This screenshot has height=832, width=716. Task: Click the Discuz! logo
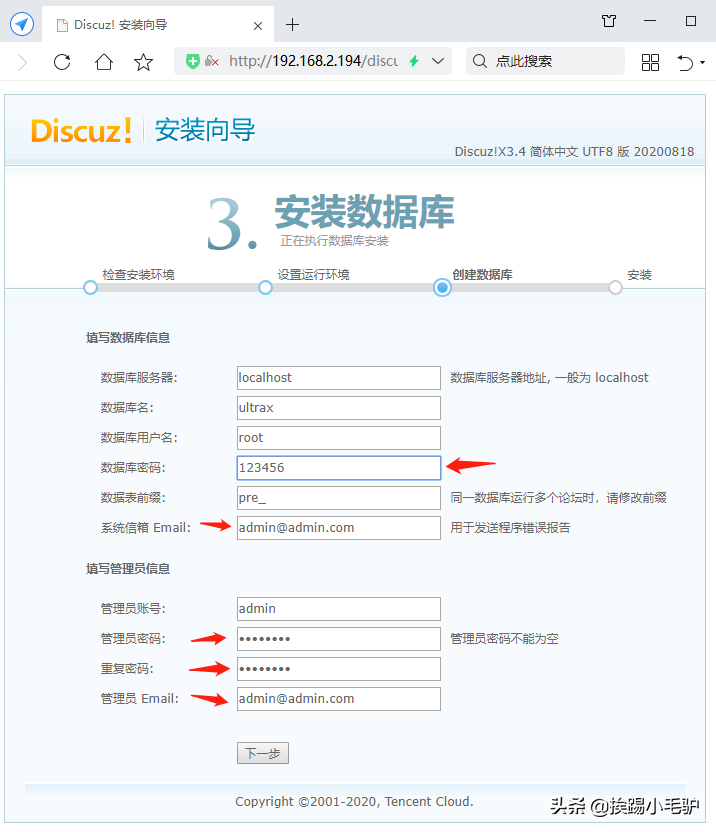(x=81, y=130)
